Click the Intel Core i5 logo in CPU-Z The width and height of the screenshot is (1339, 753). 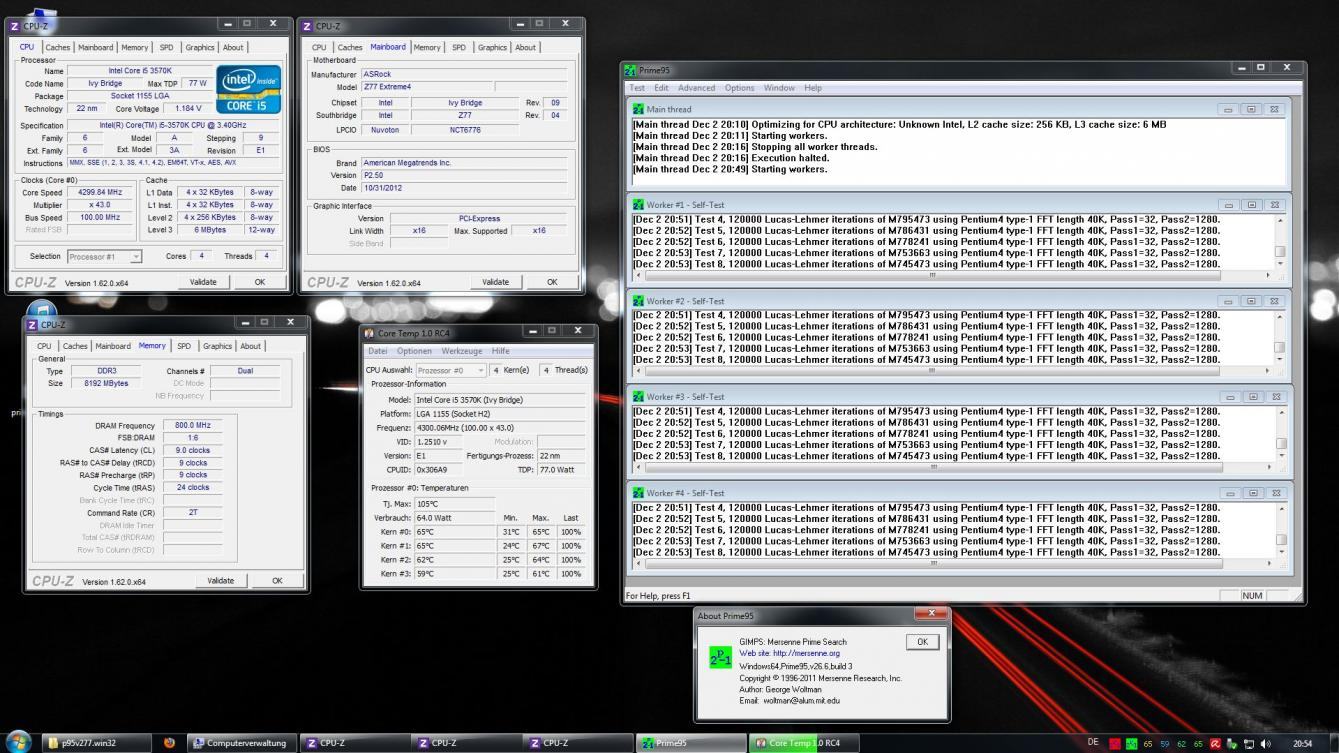click(x=249, y=90)
